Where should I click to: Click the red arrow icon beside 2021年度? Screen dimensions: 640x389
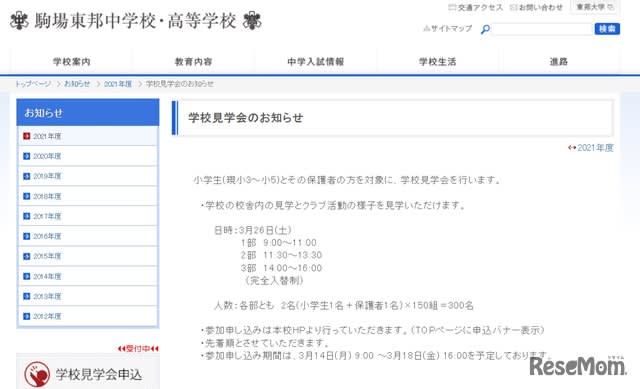pos(27,136)
